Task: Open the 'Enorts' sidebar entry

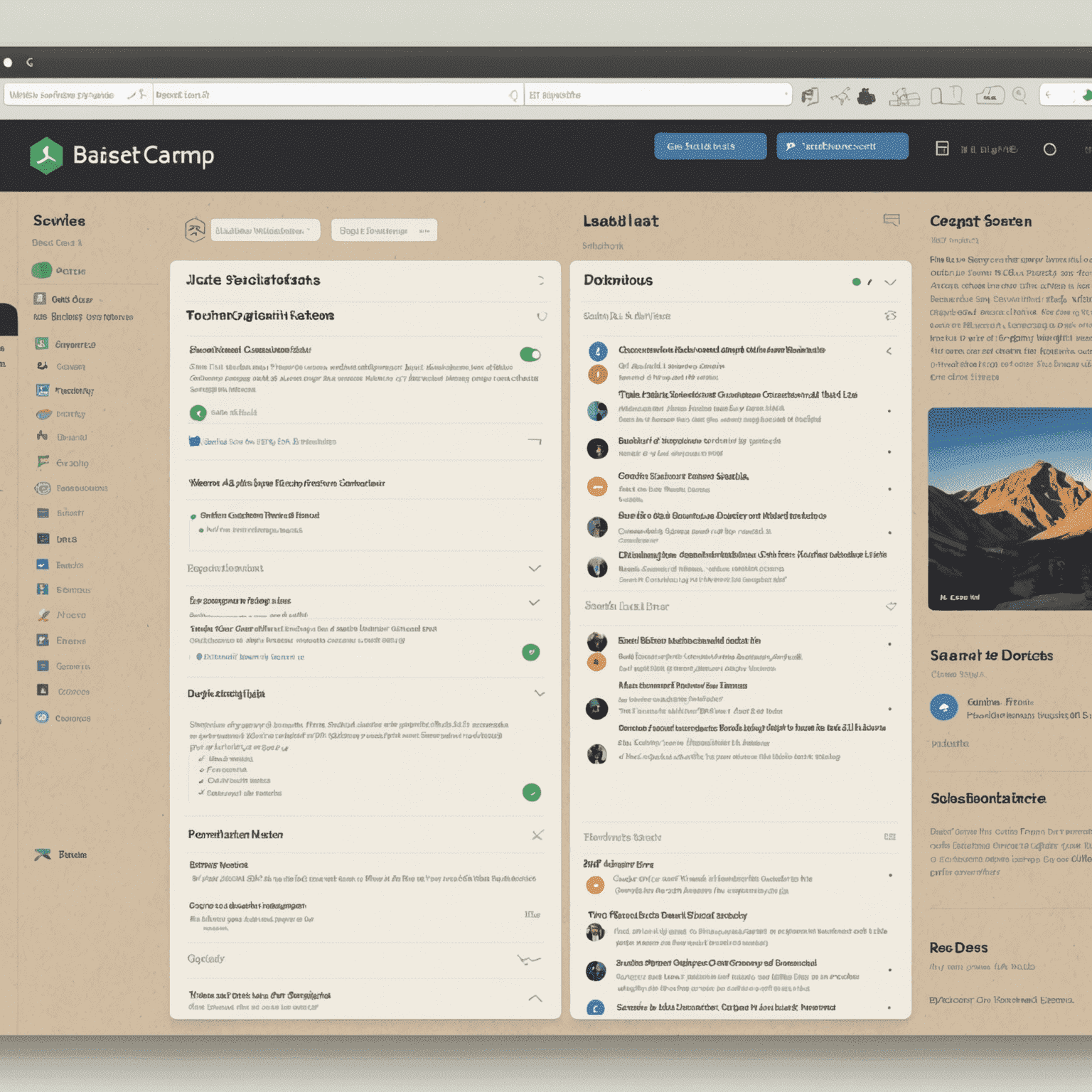Action: click(62, 641)
